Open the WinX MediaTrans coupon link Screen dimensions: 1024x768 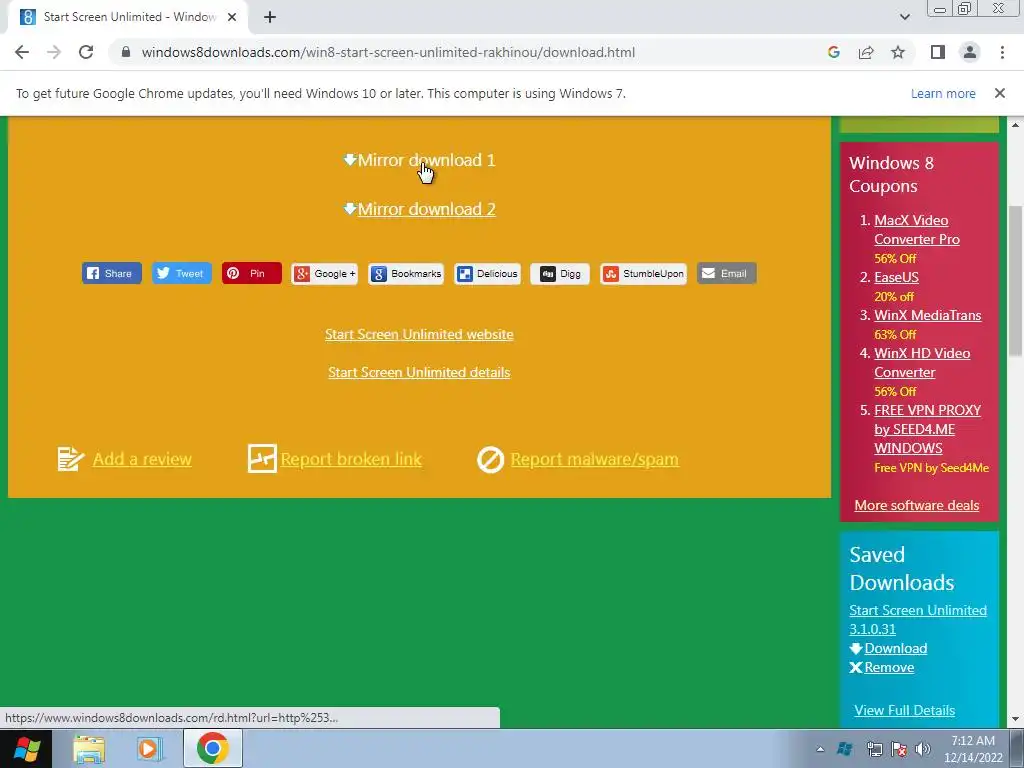(927, 315)
